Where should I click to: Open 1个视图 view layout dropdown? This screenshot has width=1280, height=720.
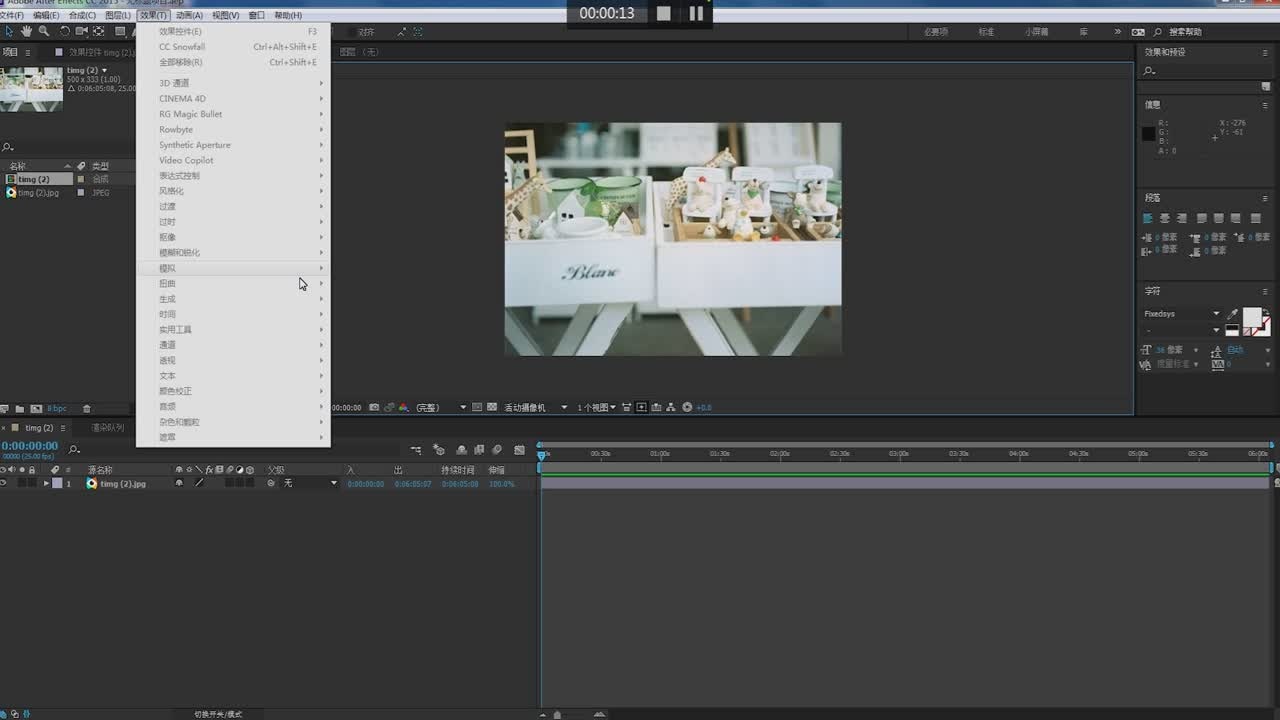596,407
